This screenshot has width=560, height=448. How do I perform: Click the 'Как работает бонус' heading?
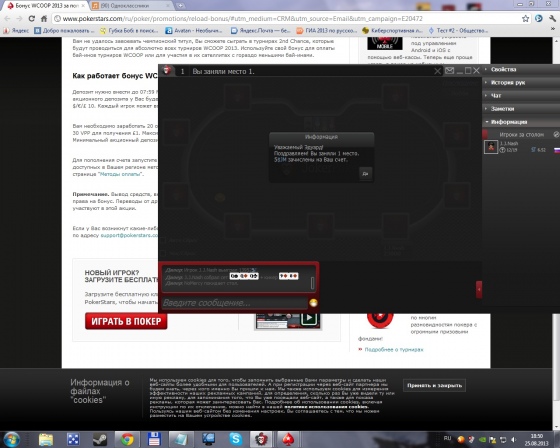point(115,76)
